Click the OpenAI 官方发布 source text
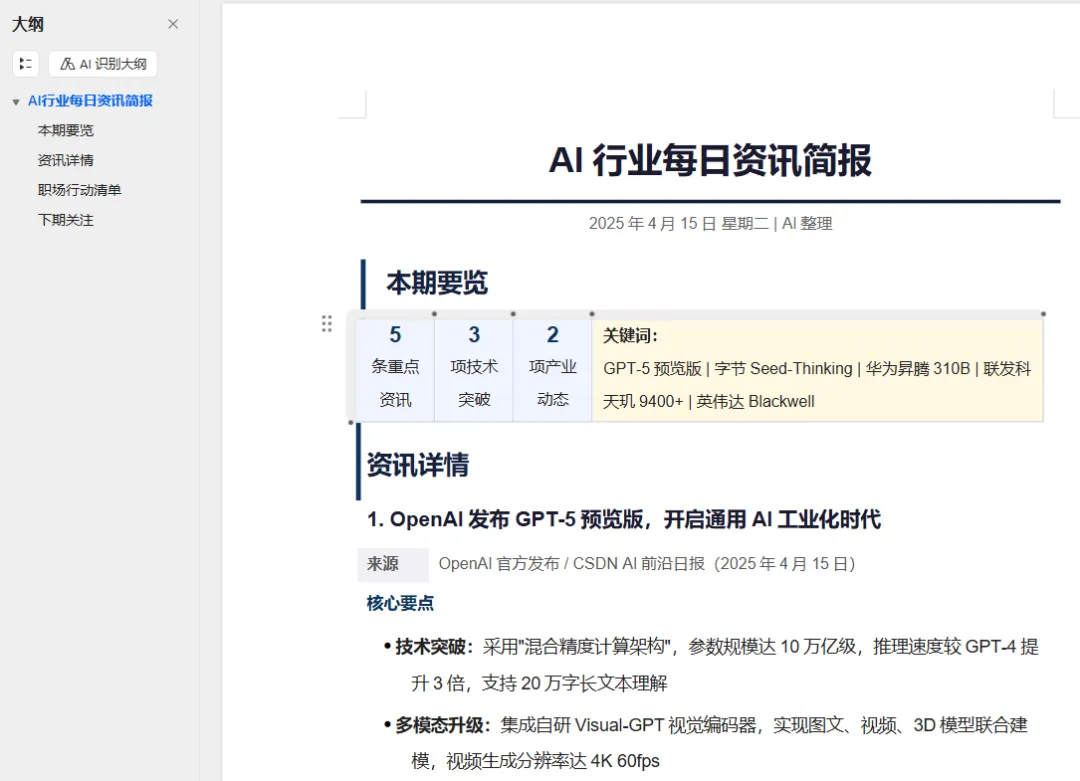The width and height of the screenshot is (1080, 781). click(x=647, y=564)
